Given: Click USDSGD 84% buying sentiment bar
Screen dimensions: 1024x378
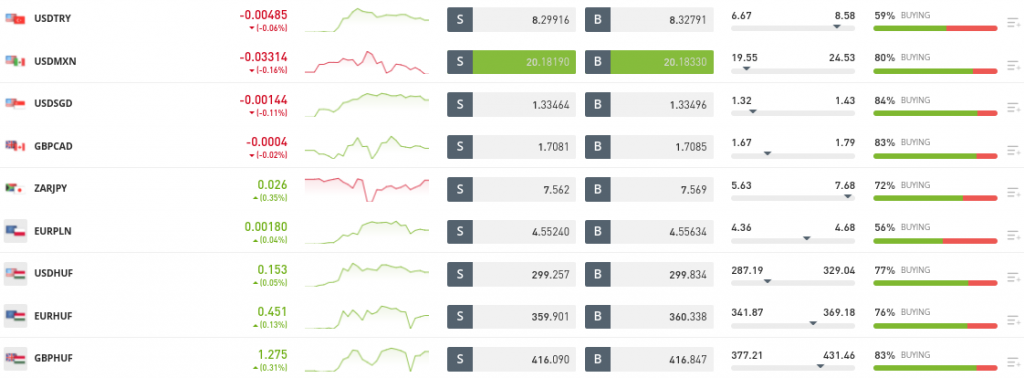Looking at the screenshot, I should point(935,114).
